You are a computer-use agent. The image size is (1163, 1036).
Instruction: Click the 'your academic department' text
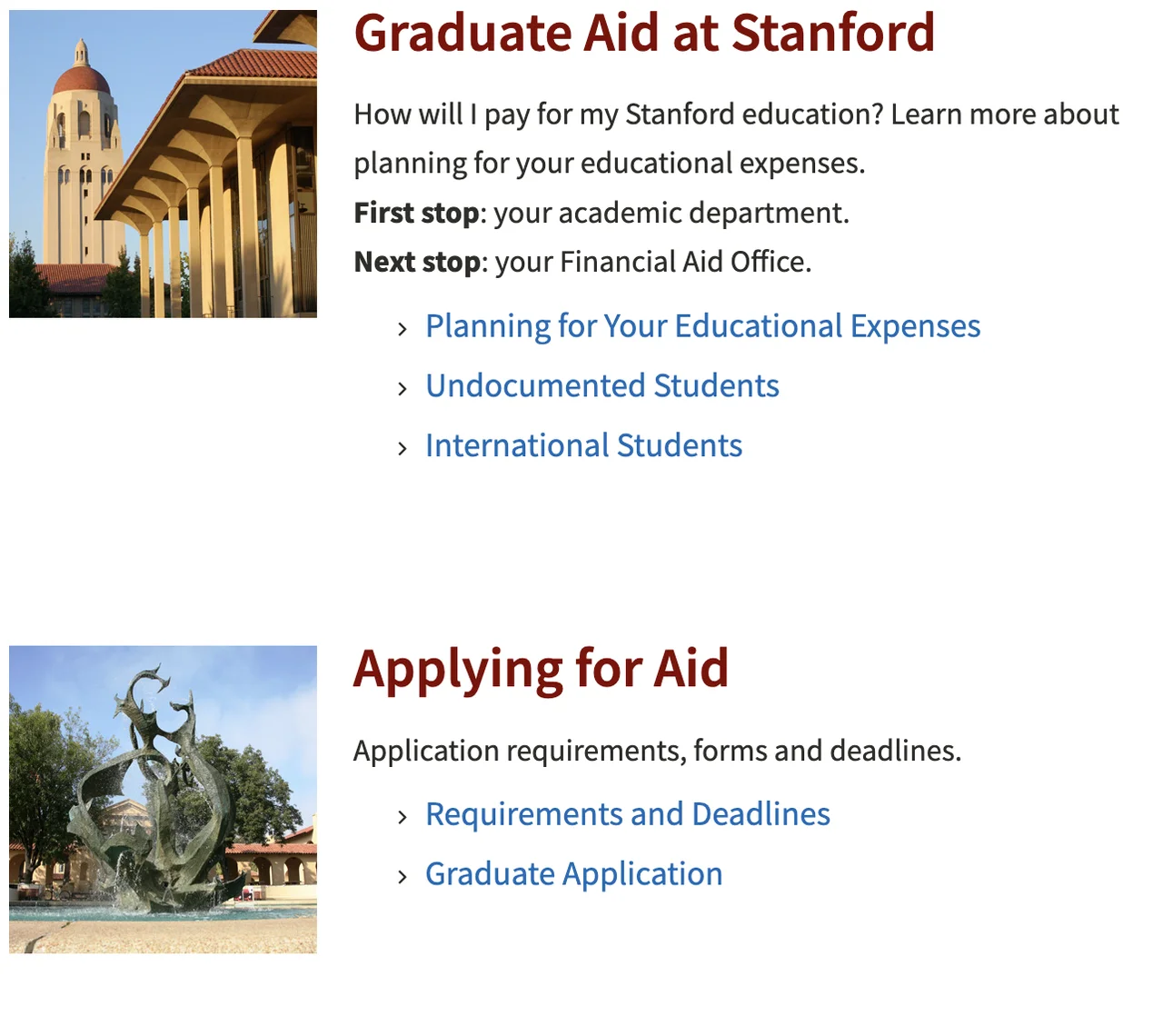(x=671, y=213)
